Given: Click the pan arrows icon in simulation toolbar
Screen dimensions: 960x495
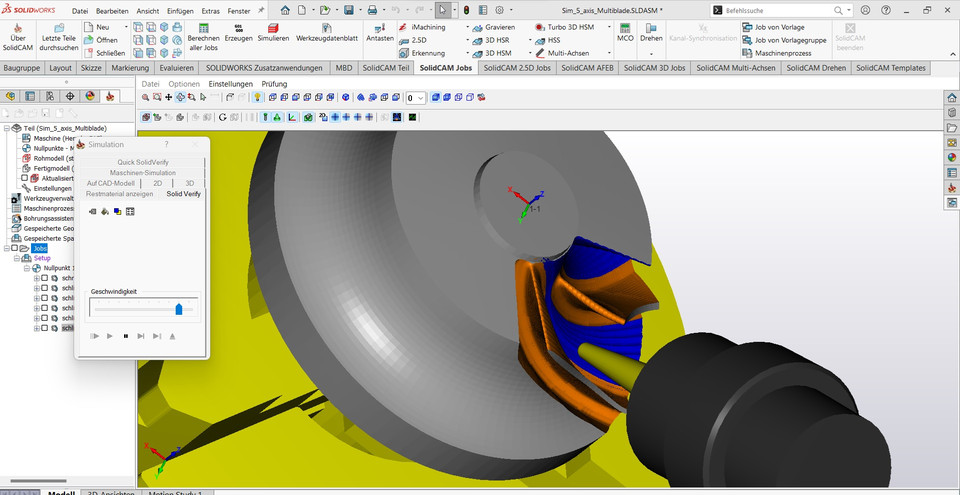Looking at the screenshot, I should click(168, 97).
